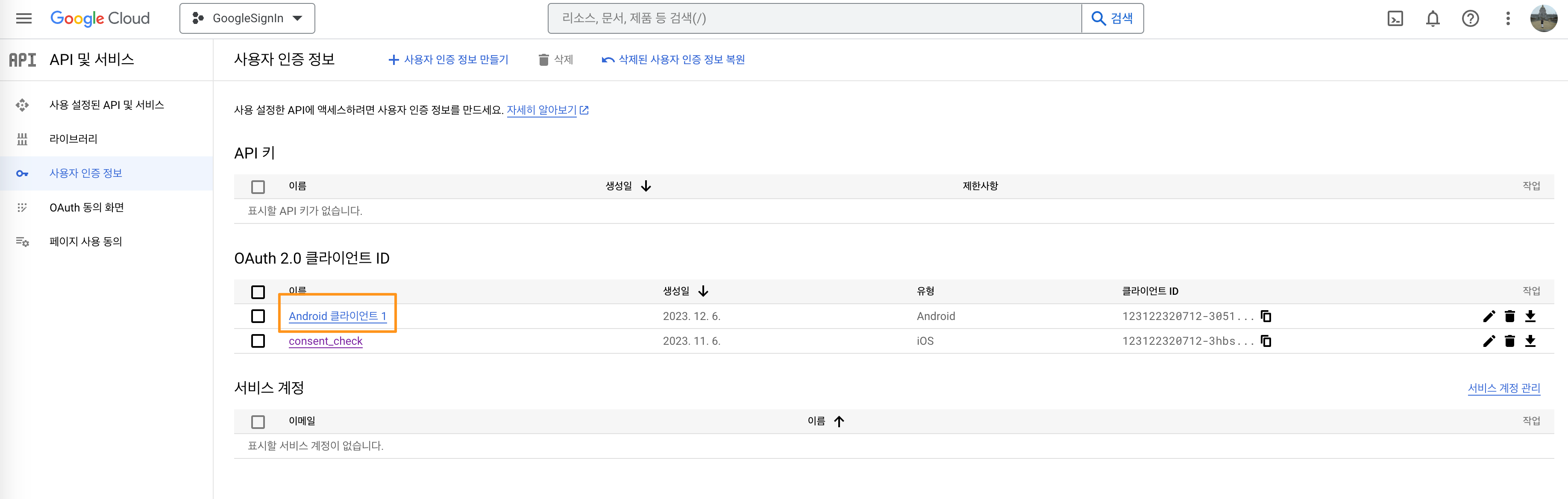Check the Android 클라이언트 1 row checkbox
The height and width of the screenshot is (499, 1568).
point(258,316)
